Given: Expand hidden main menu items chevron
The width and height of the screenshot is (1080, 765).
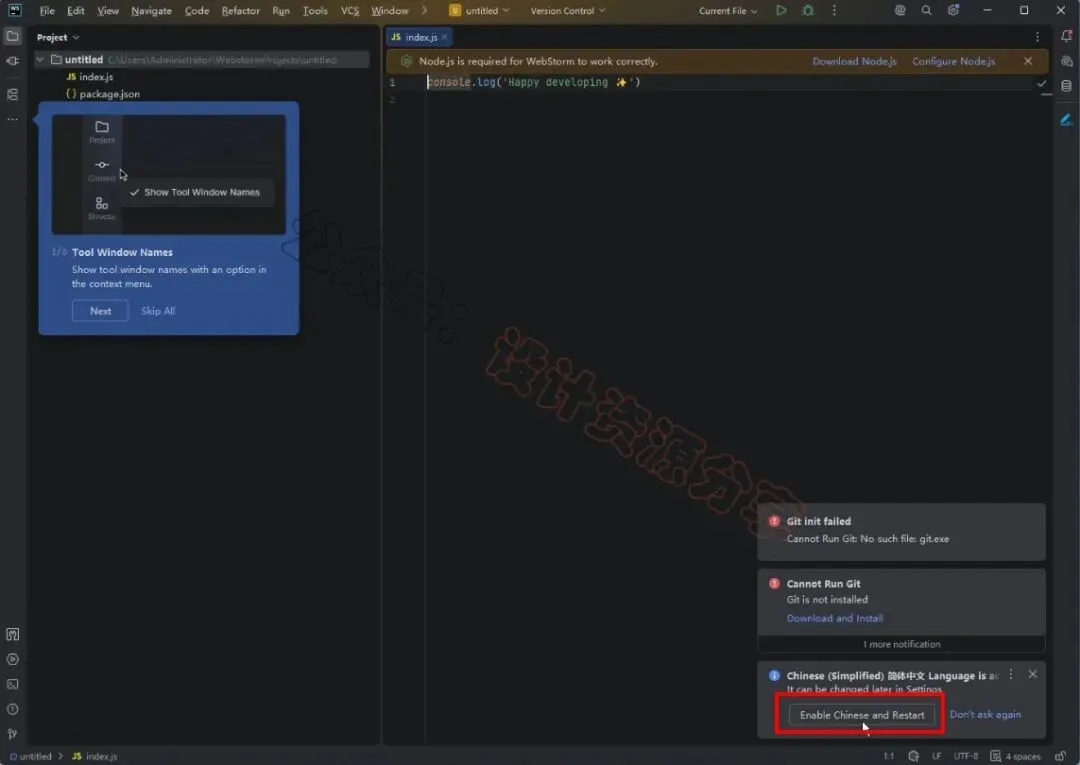Looking at the screenshot, I should click(424, 10).
